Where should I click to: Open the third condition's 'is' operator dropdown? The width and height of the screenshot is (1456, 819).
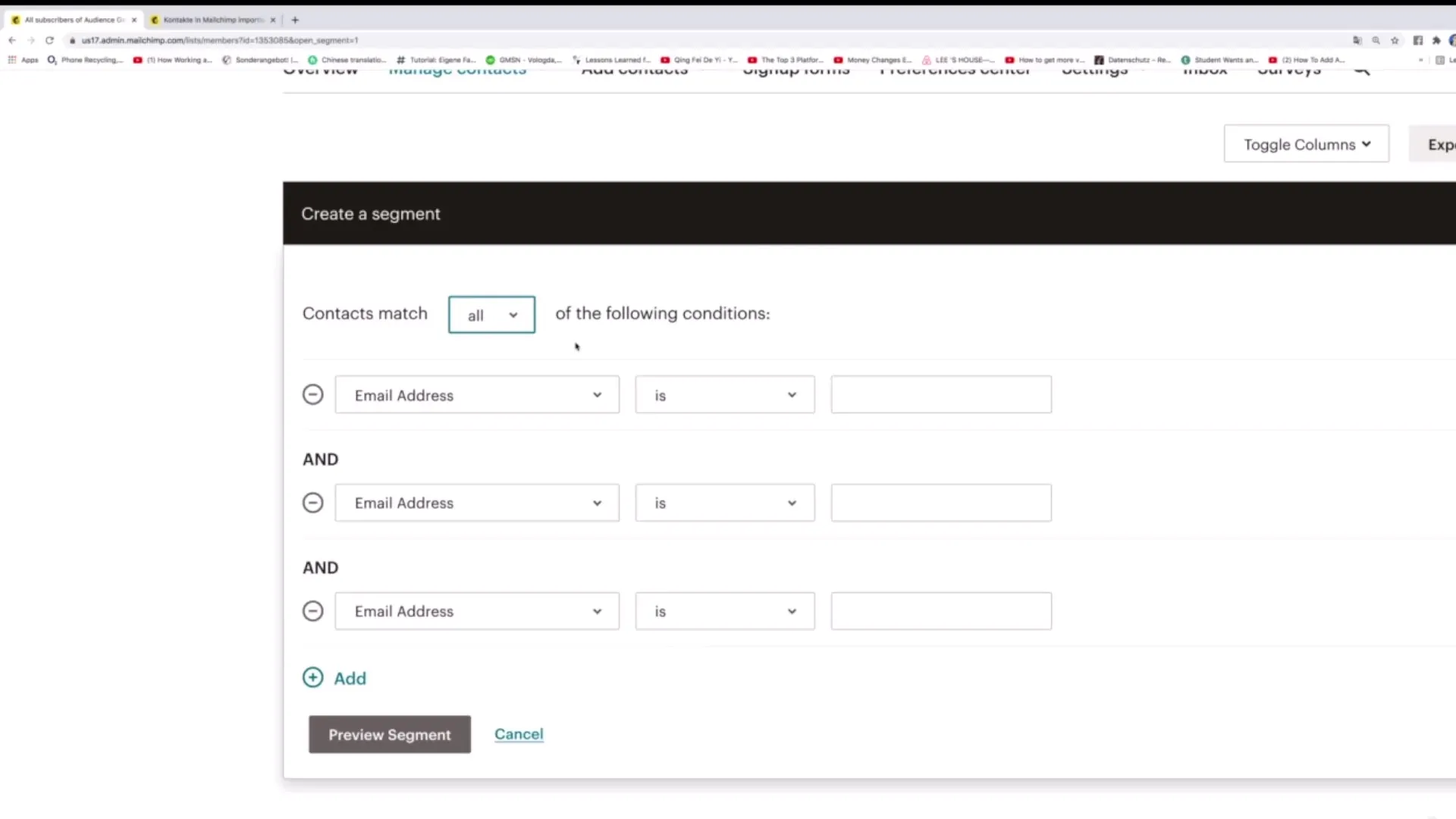coord(725,611)
